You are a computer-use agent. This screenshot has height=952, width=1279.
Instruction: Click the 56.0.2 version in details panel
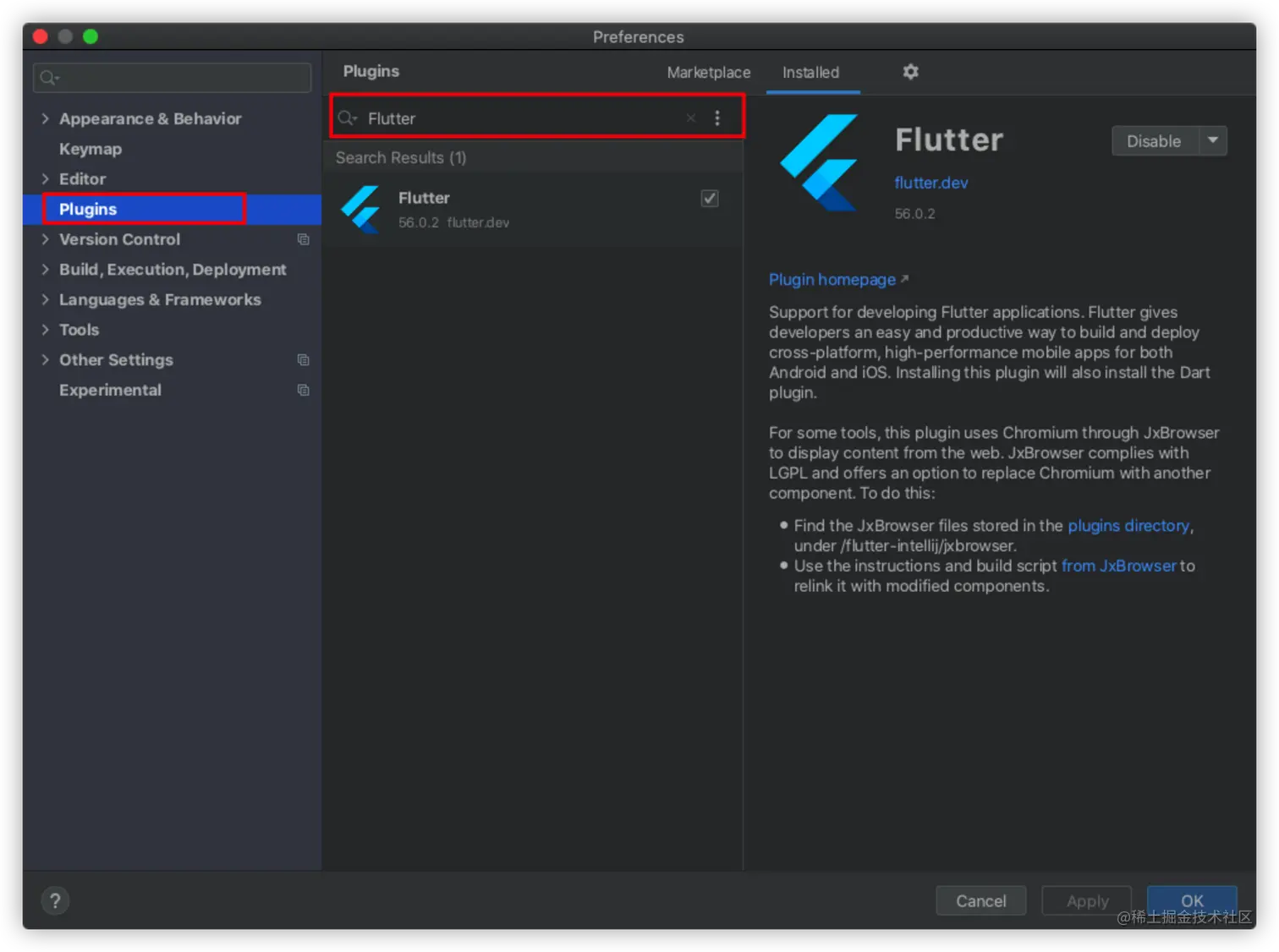(x=915, y=214)
